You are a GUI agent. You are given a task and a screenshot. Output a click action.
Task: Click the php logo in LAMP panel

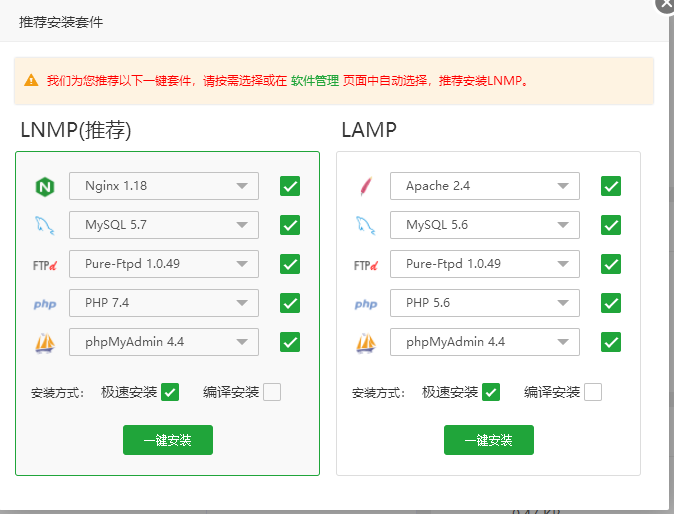(x=366, y=304)
